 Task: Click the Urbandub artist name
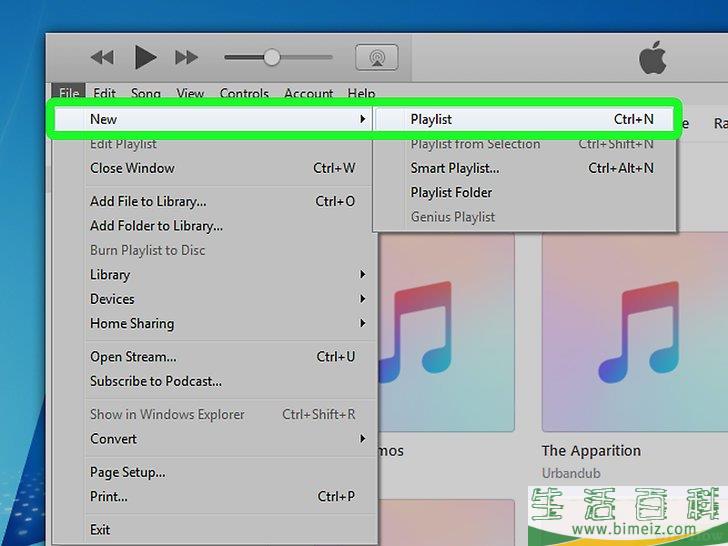(571, 473)
